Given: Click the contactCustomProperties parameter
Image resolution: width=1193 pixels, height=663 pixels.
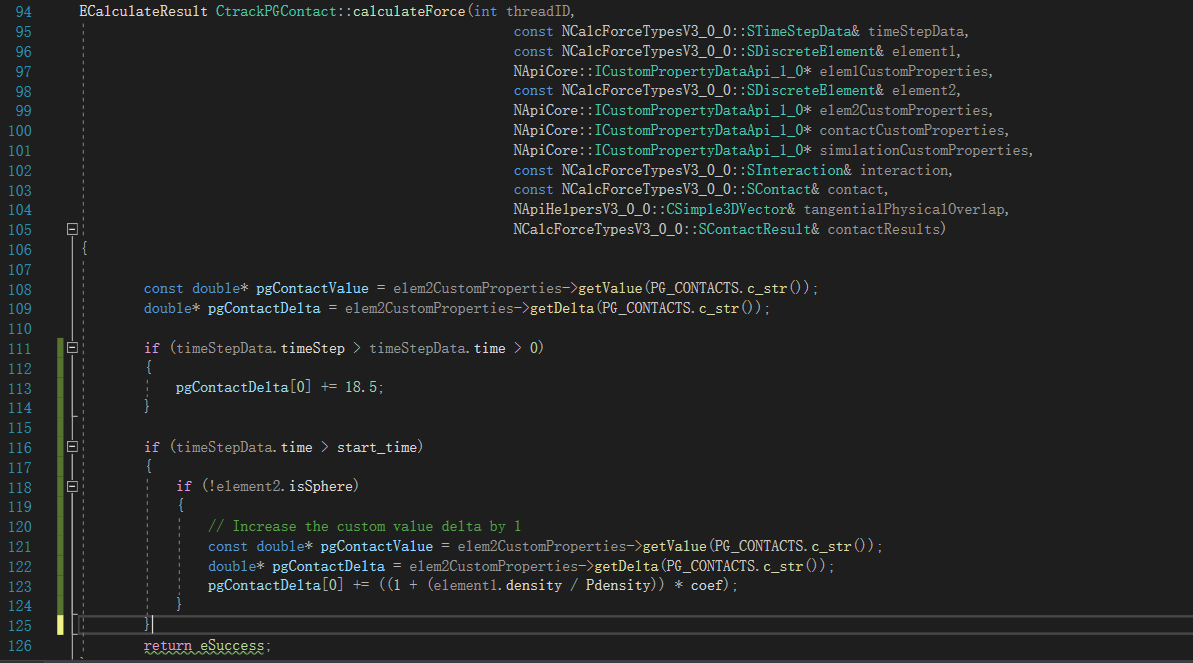Looking at the screenshot, I should coord(913,130).
